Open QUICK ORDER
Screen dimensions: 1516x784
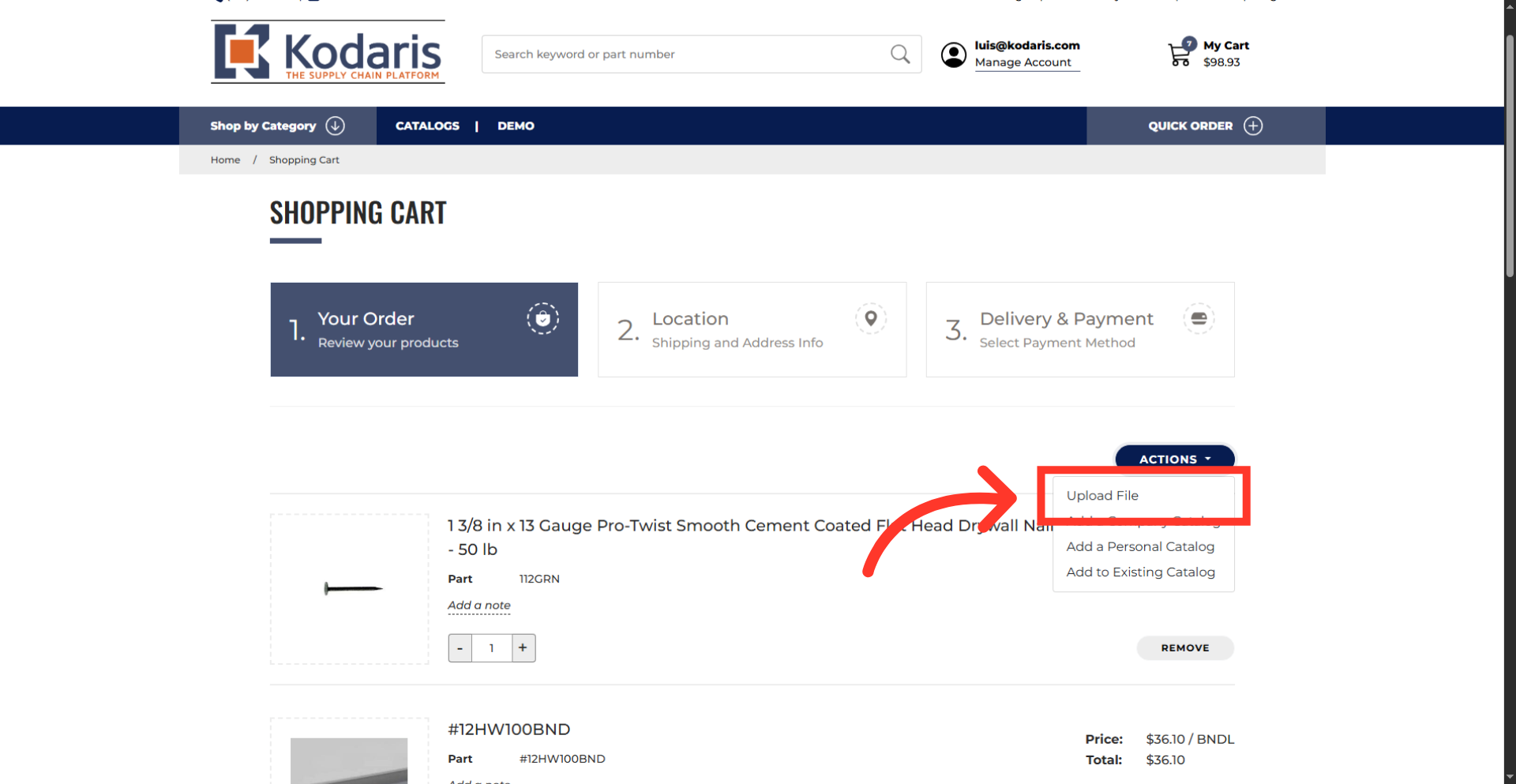(1206, 126)
